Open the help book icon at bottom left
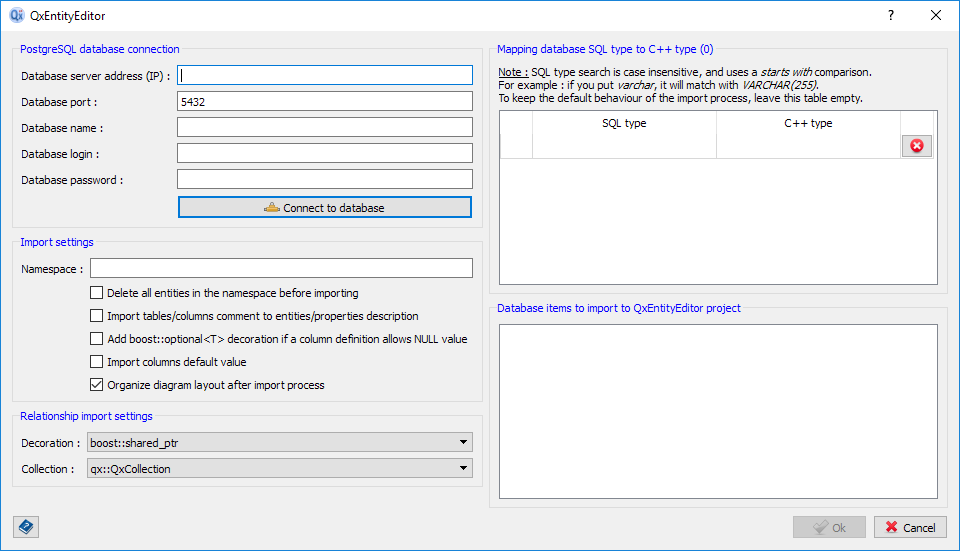This screenshot has width=960, height=551. click(x=26, y=527)
